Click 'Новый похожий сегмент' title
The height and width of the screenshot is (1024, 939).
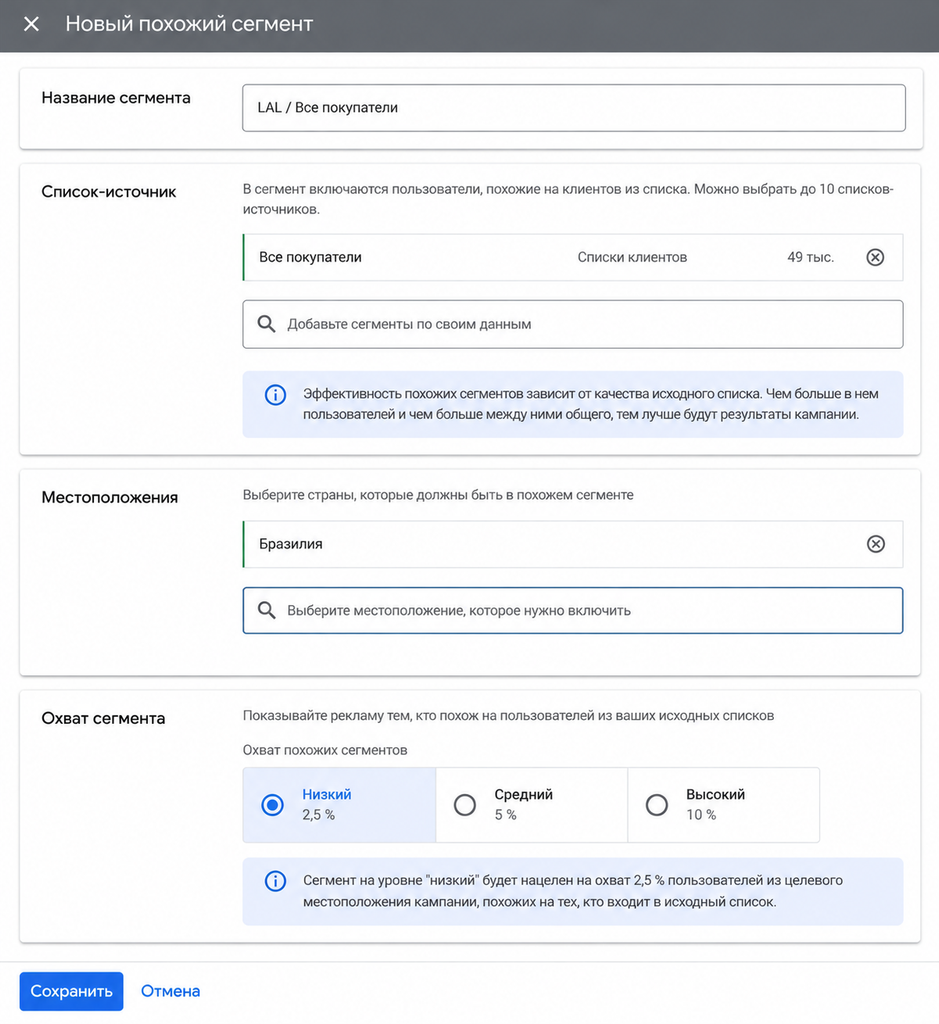(x=189, y=24)
